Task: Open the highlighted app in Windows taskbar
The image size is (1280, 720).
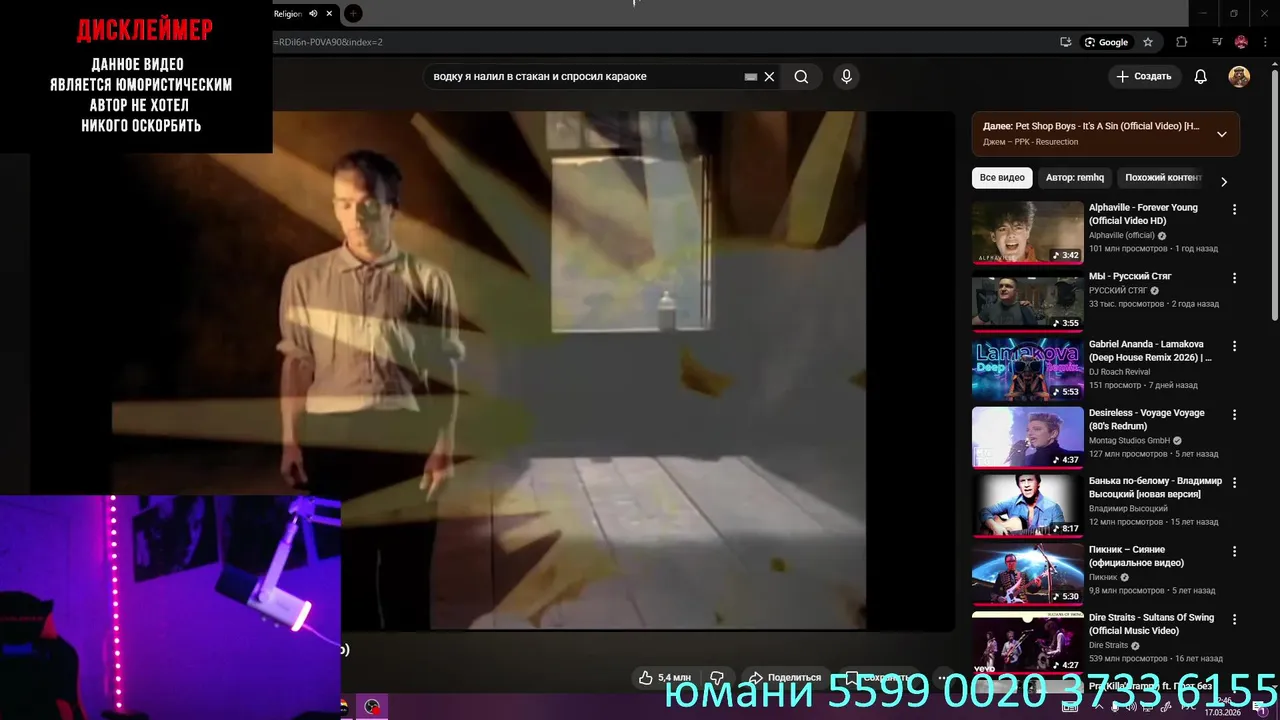Action: pos(372,707)
